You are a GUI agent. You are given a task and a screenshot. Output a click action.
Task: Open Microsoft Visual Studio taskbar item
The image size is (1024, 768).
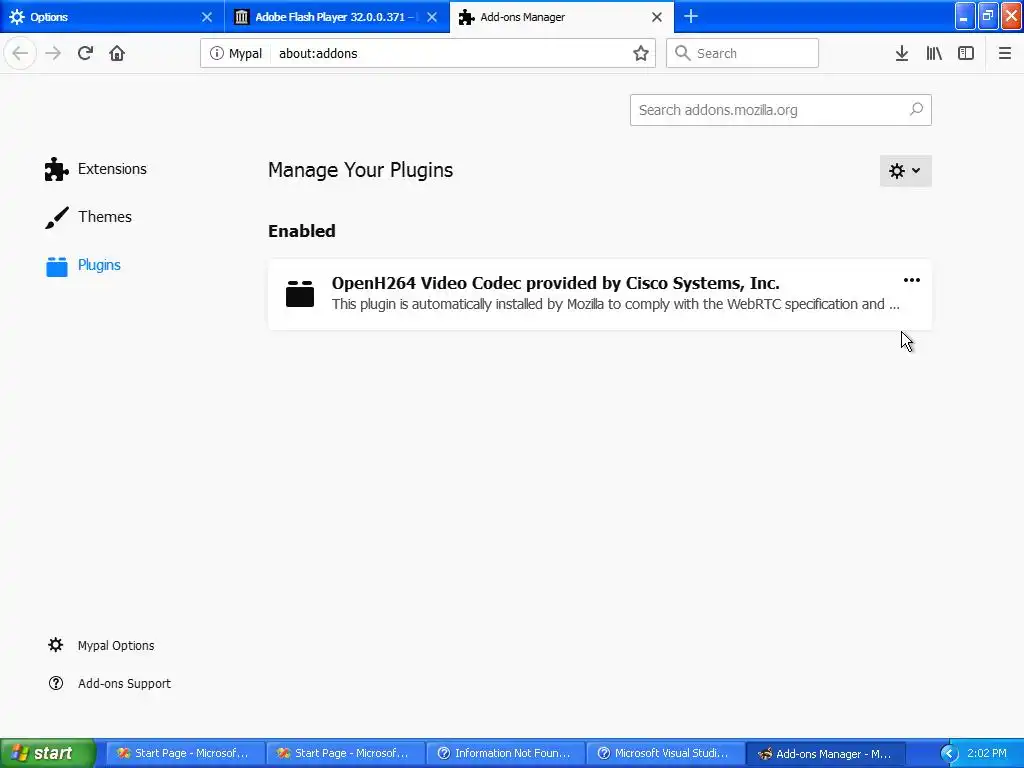(x=665, y=753)
